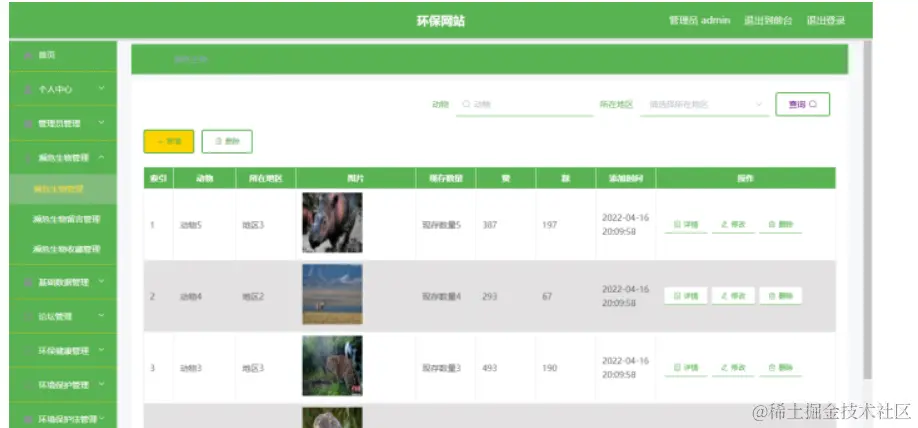
Task: Expand the 管理员管理 menu chevron
Action: click(101, 123)
